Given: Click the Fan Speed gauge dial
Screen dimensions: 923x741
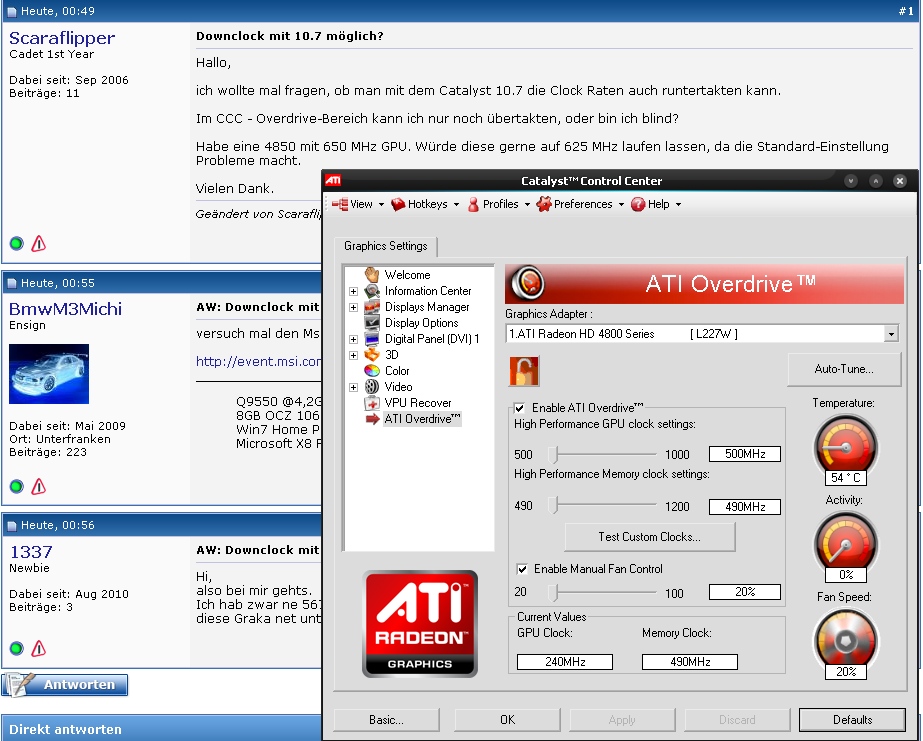Looking at the screenshot, I should (845, 640).
